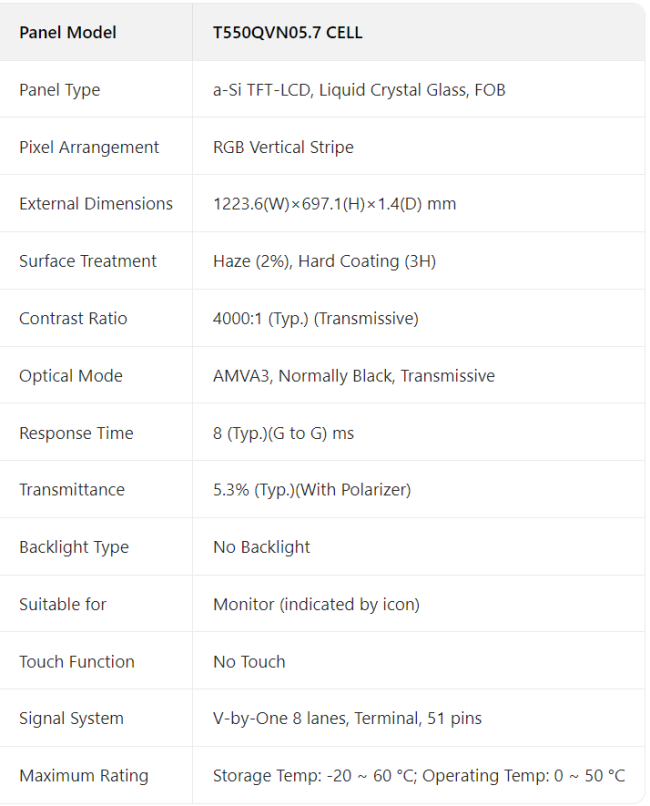Select the Pixel Arrangement label
This screenshot has height=806, width=650.
89,147
